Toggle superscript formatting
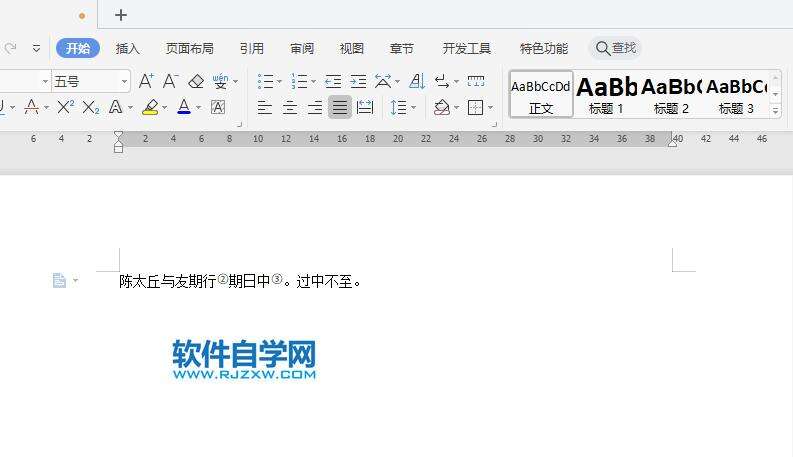793x457 pixels. coord(66,107)
